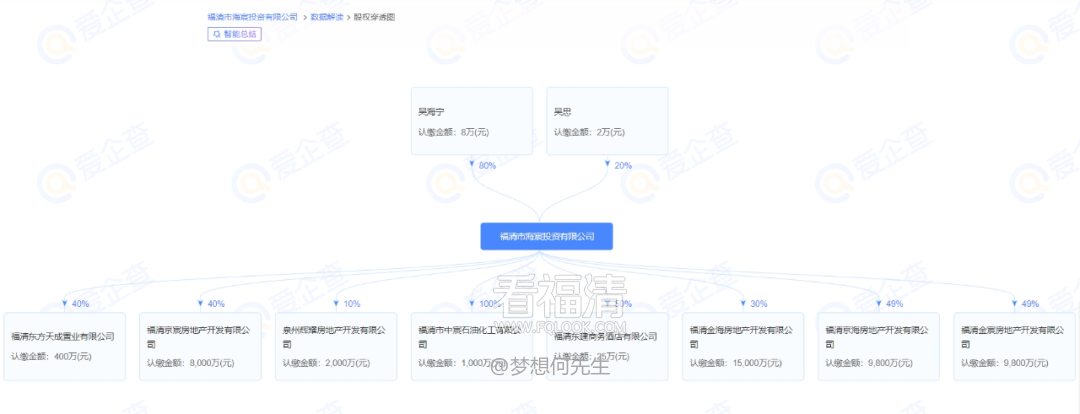Viewport: 1080px width, 414px height.
Task: Open the 福清市海宸投资有限公司 breadcrumb link
Action: (x=252, y=17)
